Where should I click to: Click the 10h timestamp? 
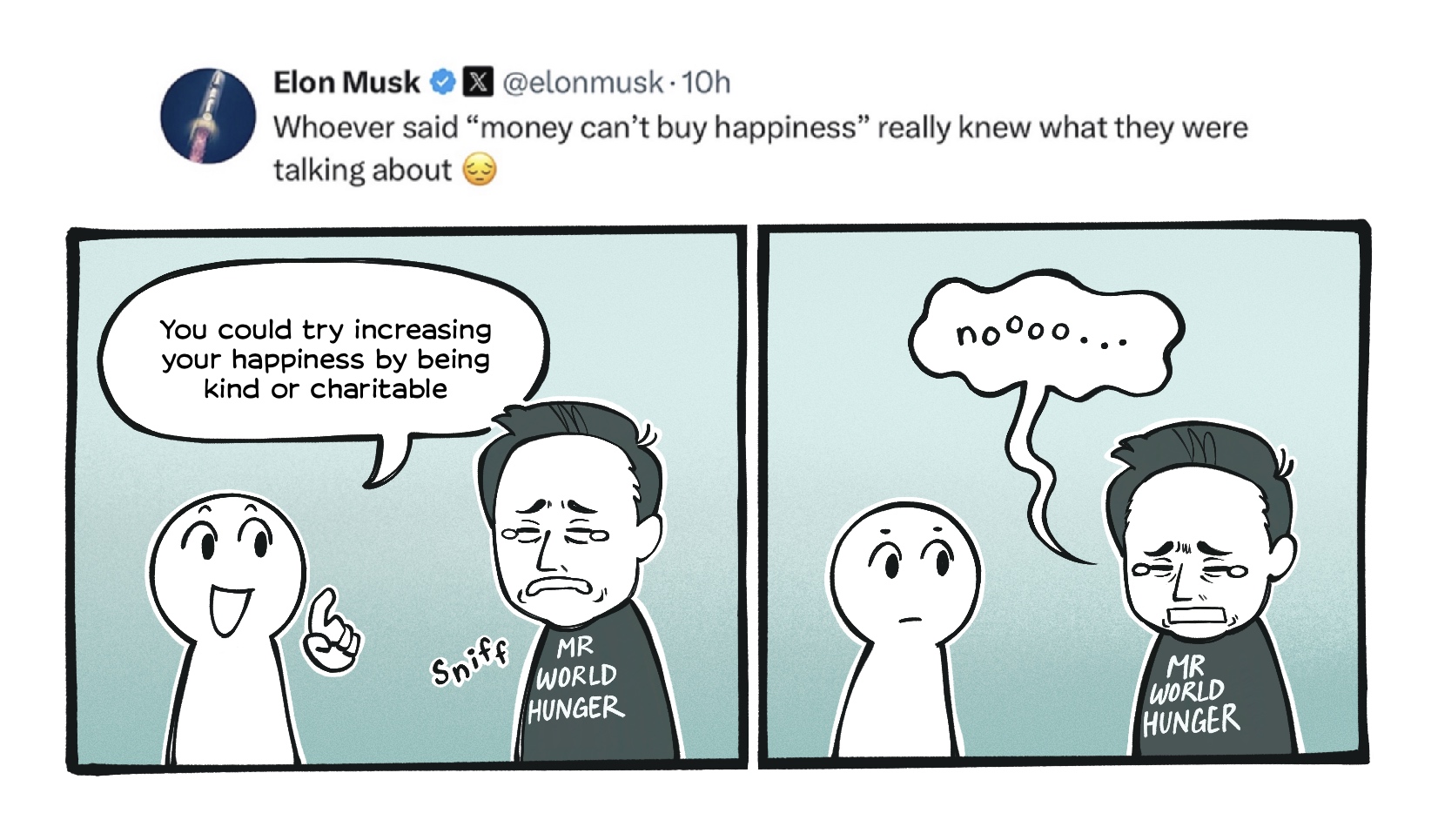click(x=706, y=83)
